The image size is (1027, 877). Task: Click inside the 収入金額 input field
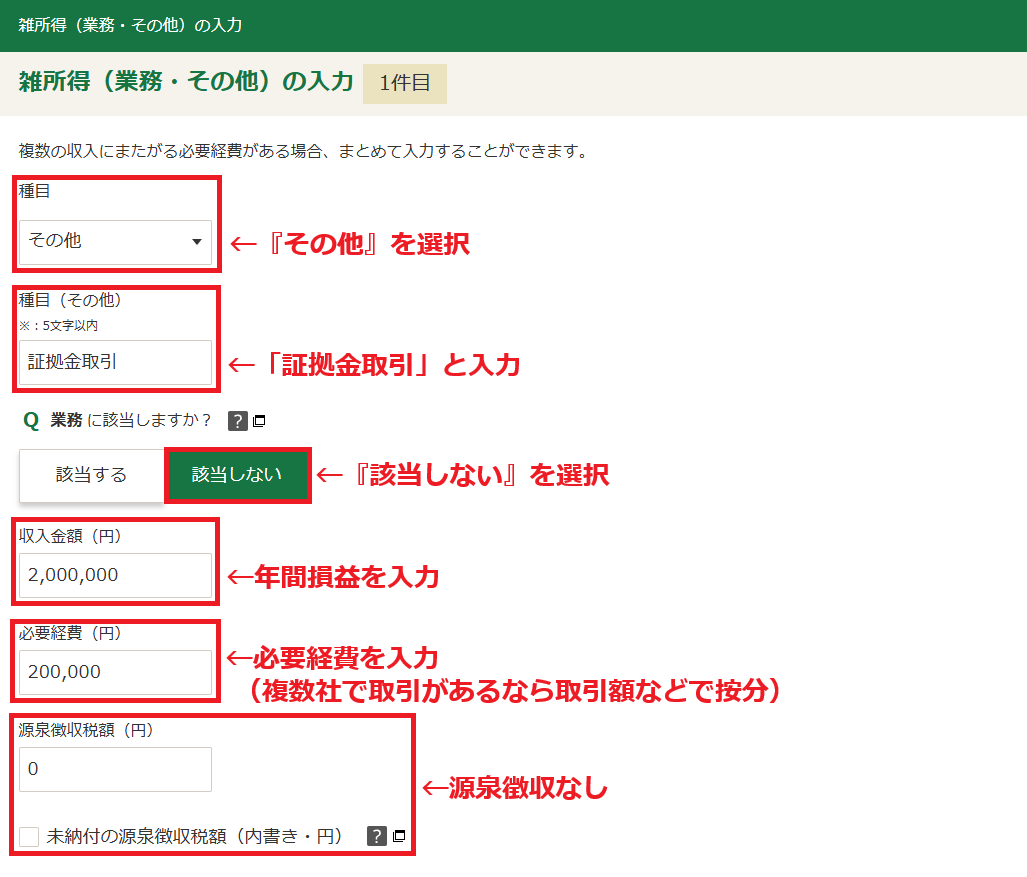click(x=113, y=575)
